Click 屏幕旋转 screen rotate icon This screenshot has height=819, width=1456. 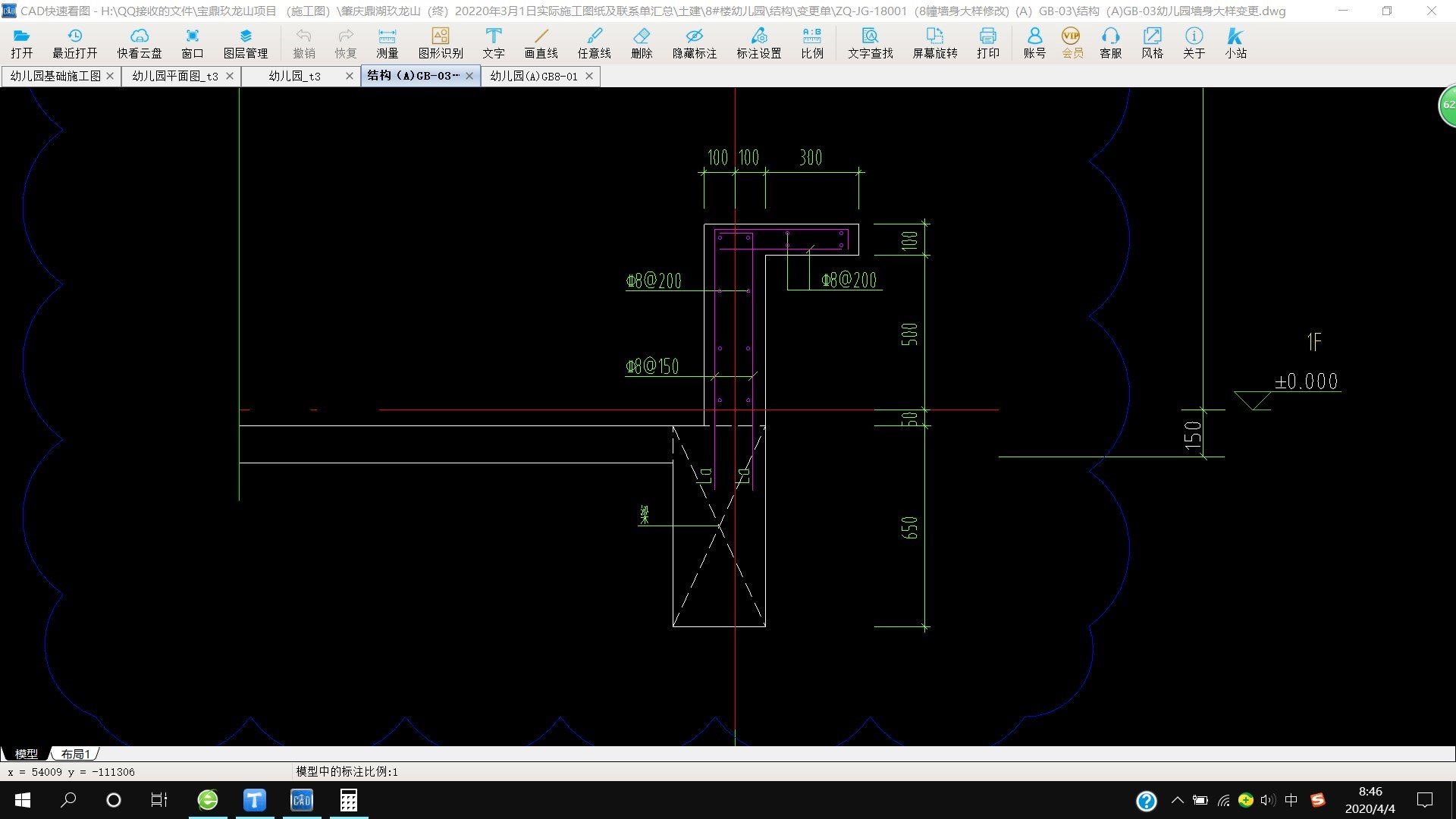coord(935,43)
